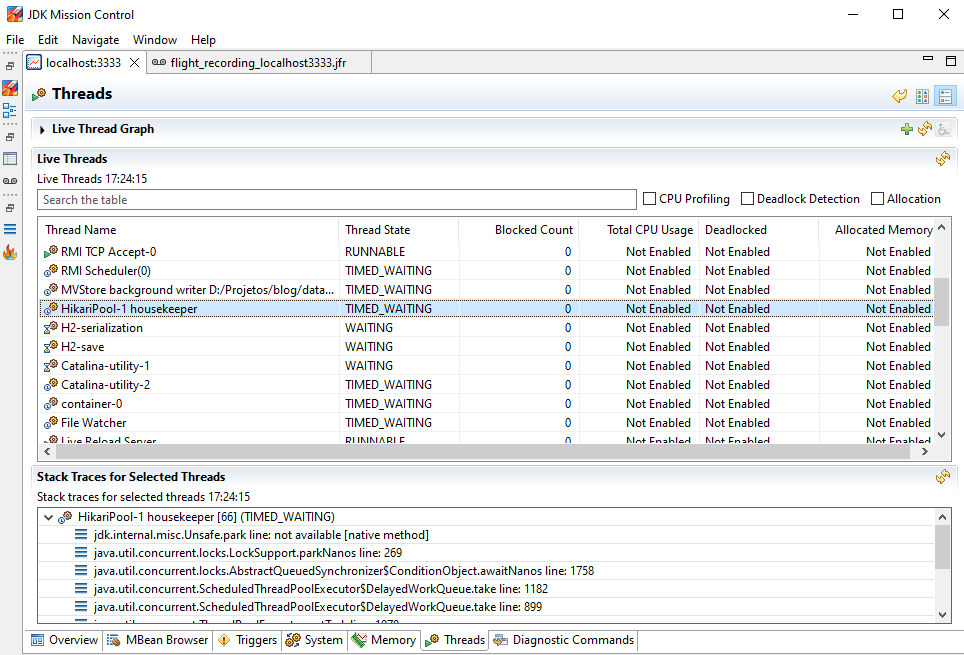This screenshot has width=964, height=655.
Task: Open the Edit menu
Action: 48,40
